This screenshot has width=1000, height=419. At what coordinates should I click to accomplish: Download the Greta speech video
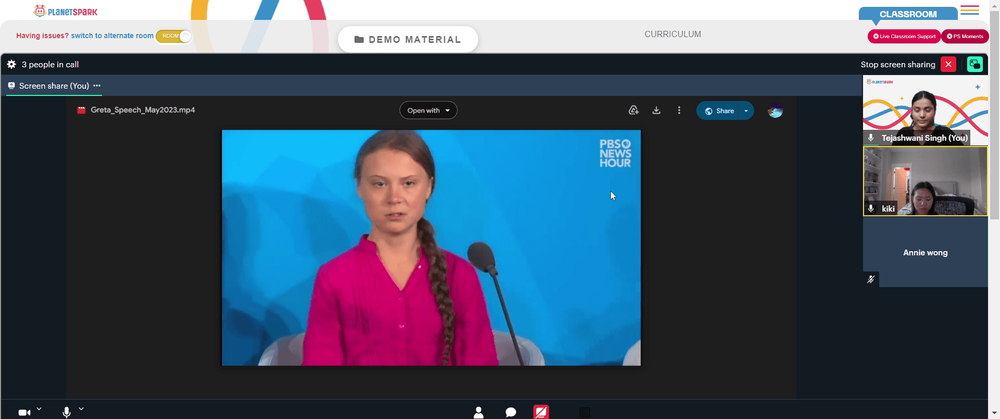(x=656, y=110)
